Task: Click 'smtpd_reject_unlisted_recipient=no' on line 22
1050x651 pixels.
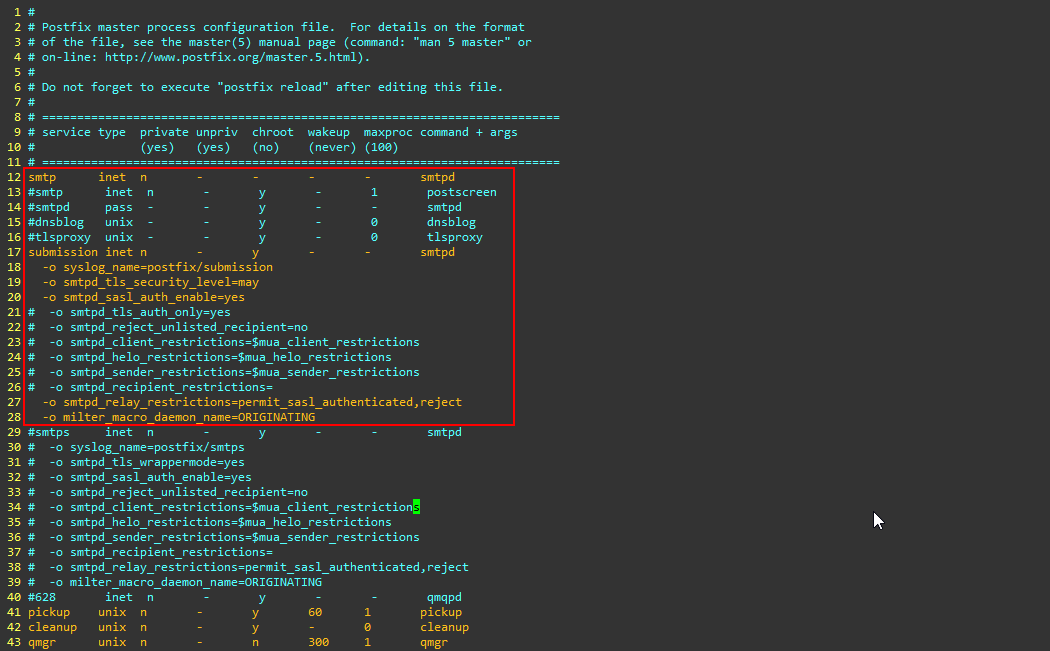Action: (189, 327)
